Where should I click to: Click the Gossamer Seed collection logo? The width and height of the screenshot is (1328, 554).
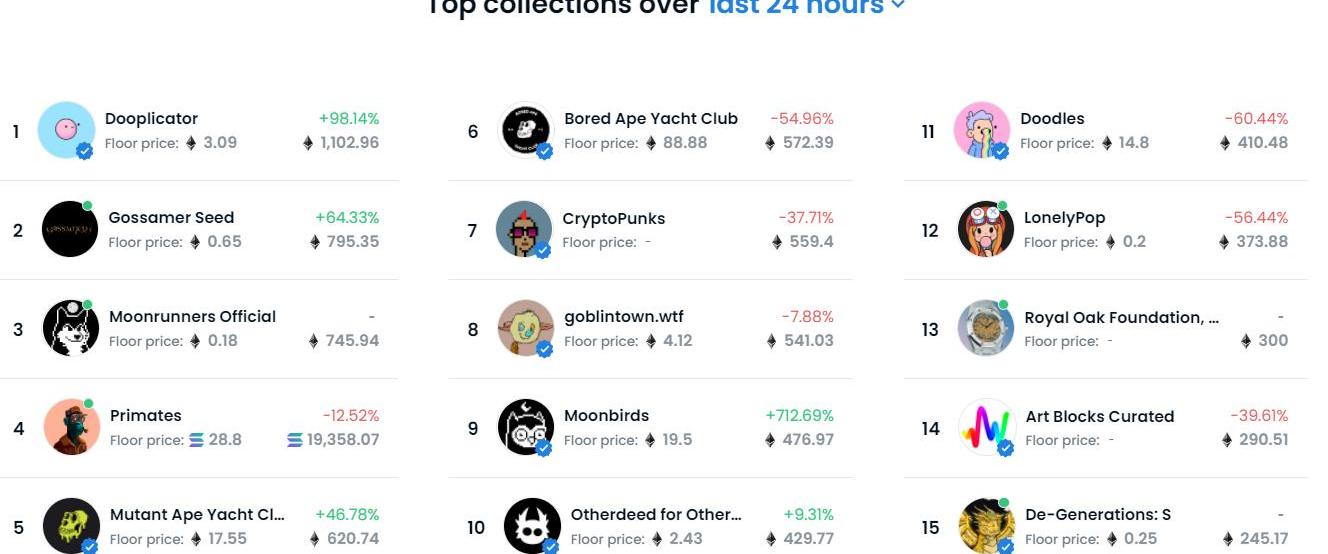(x=70, y=229)
